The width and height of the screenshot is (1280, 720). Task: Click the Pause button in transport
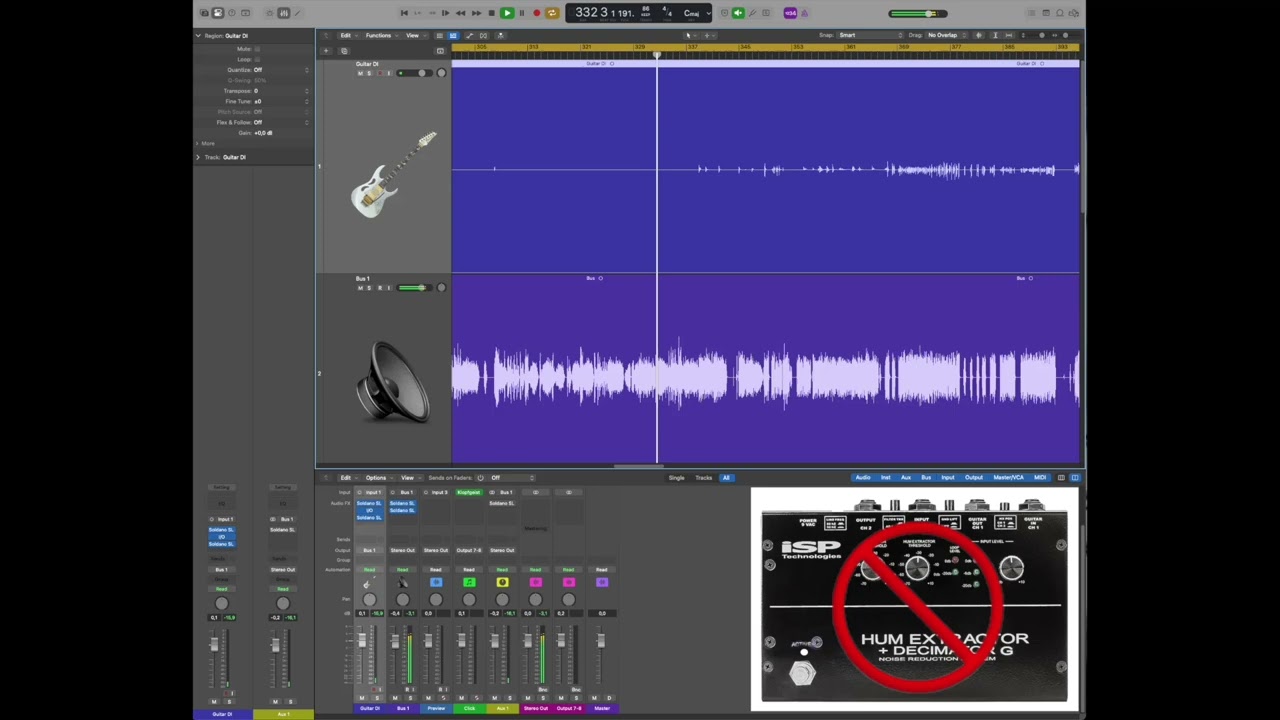521,13
